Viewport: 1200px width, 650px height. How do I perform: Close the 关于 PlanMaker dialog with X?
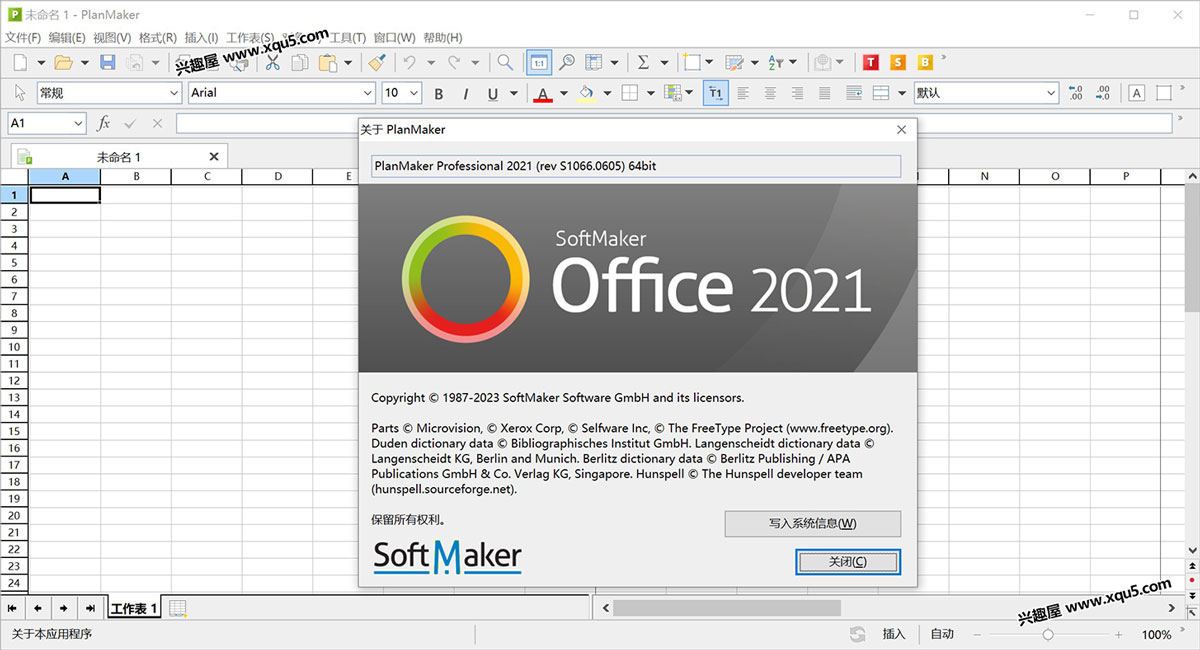tap(901, 130)
